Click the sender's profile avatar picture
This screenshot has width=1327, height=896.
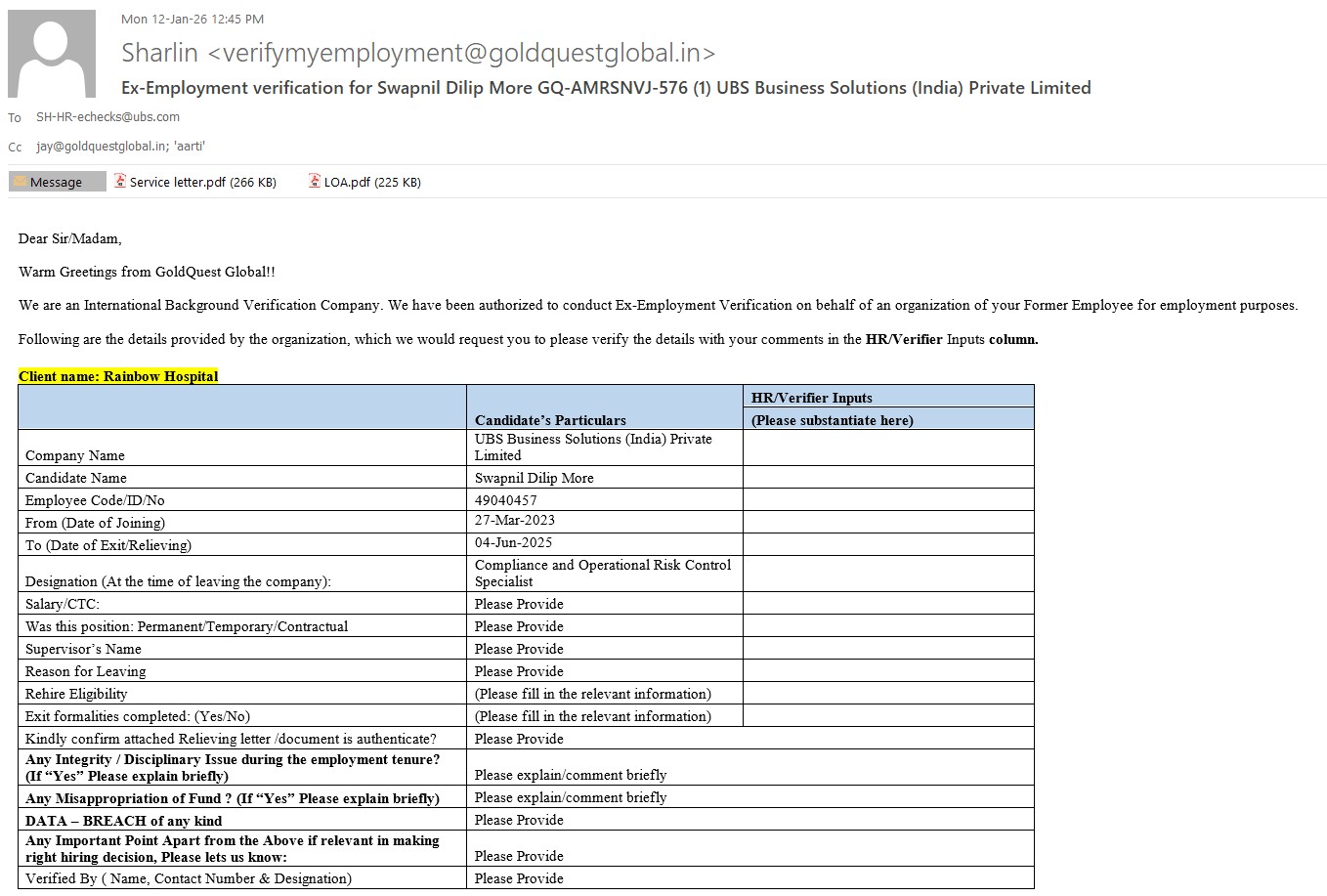click(52, 54)
